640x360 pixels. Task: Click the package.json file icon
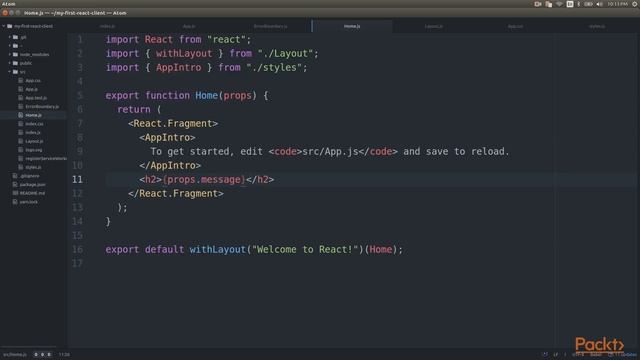(x=15, y=184)
